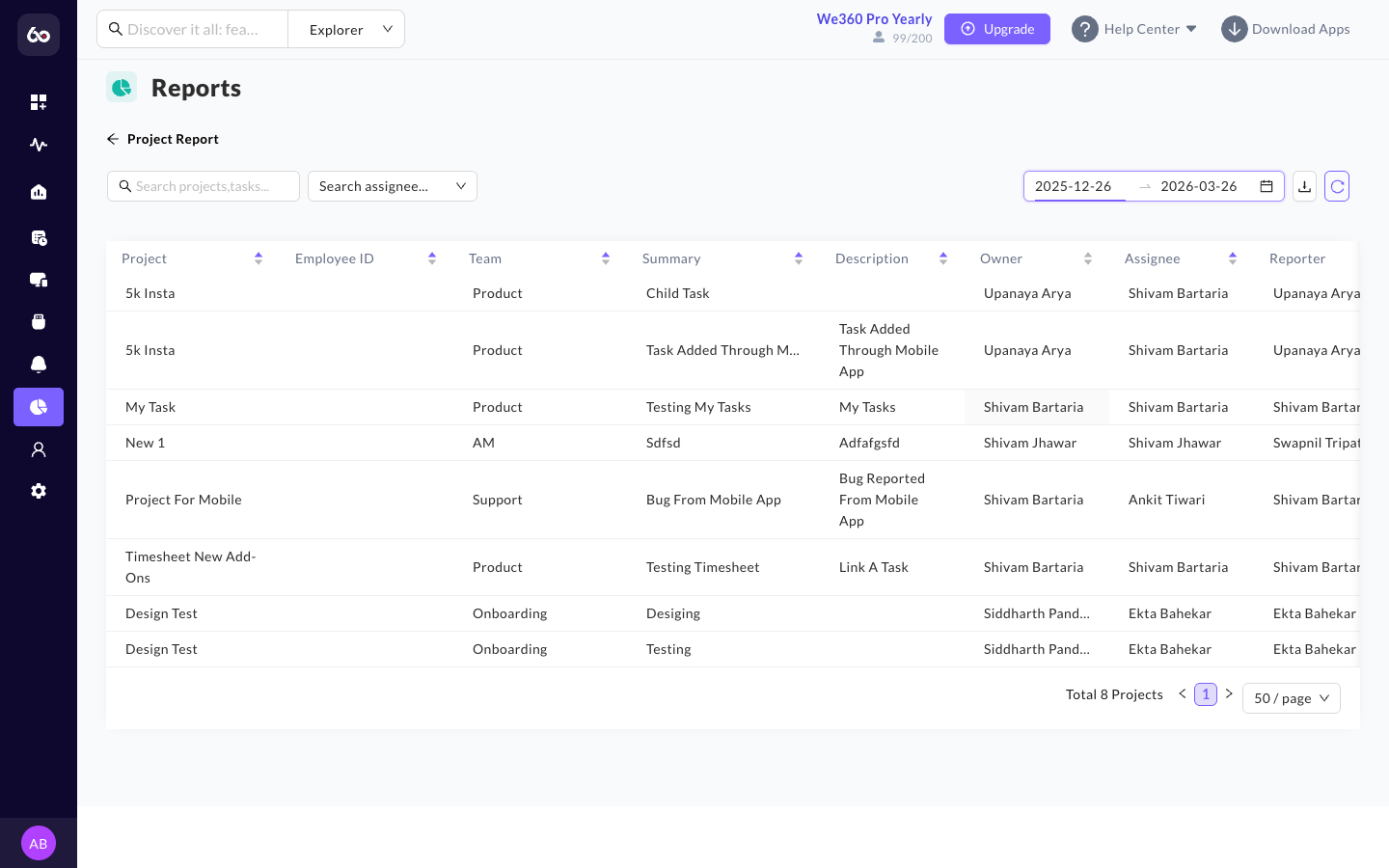Select the Timesheet New Add-Ons project cell
Image resolution: width=1389 pixels, height=868 pixels.
(191, 567)
